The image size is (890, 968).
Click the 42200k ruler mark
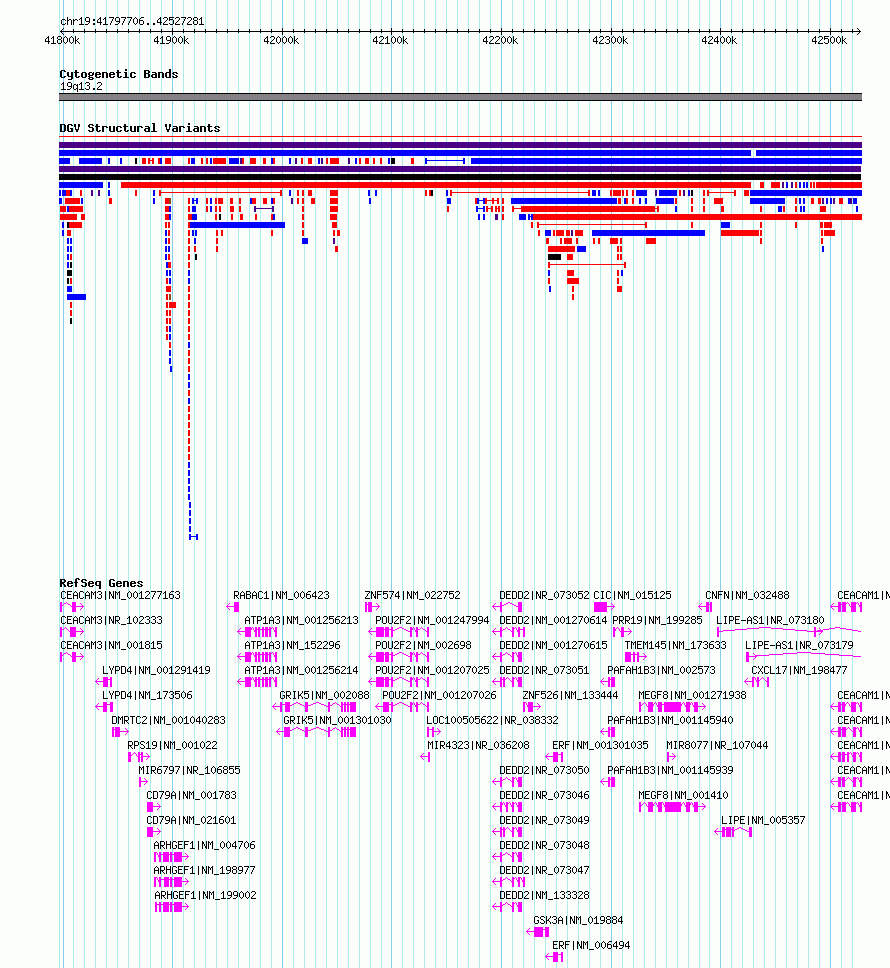click(500, 41)
